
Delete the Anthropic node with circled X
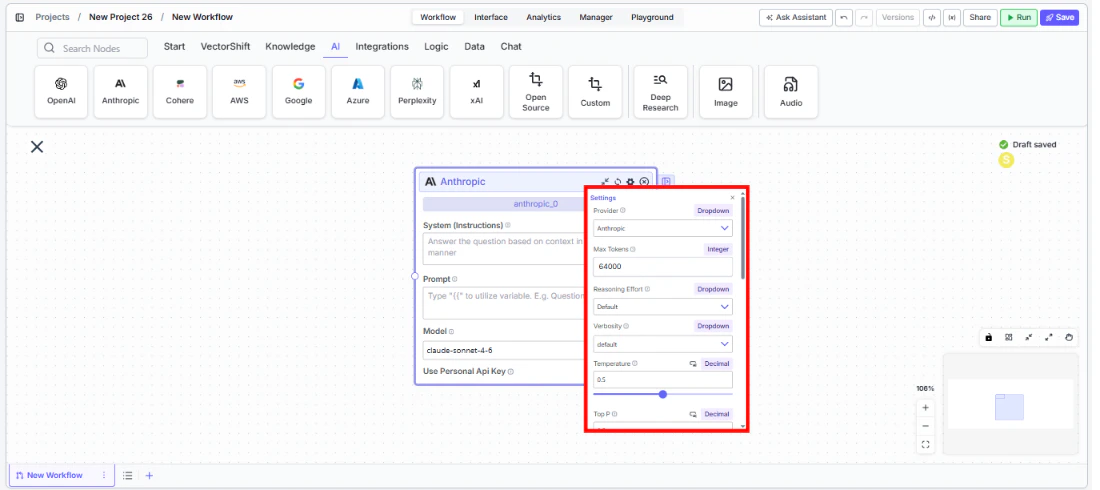point(644,182)
